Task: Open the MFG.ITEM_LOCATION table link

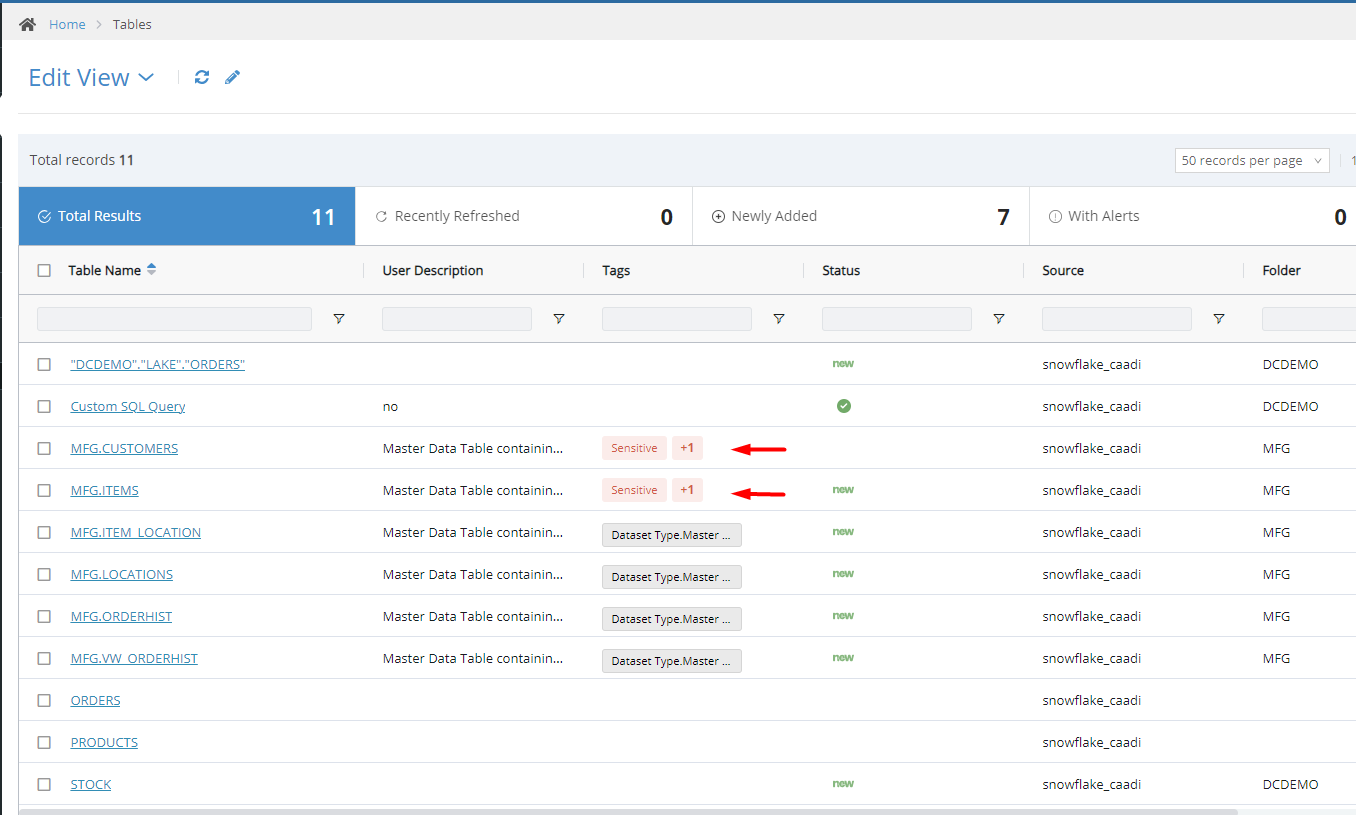Action: (136, 532)
